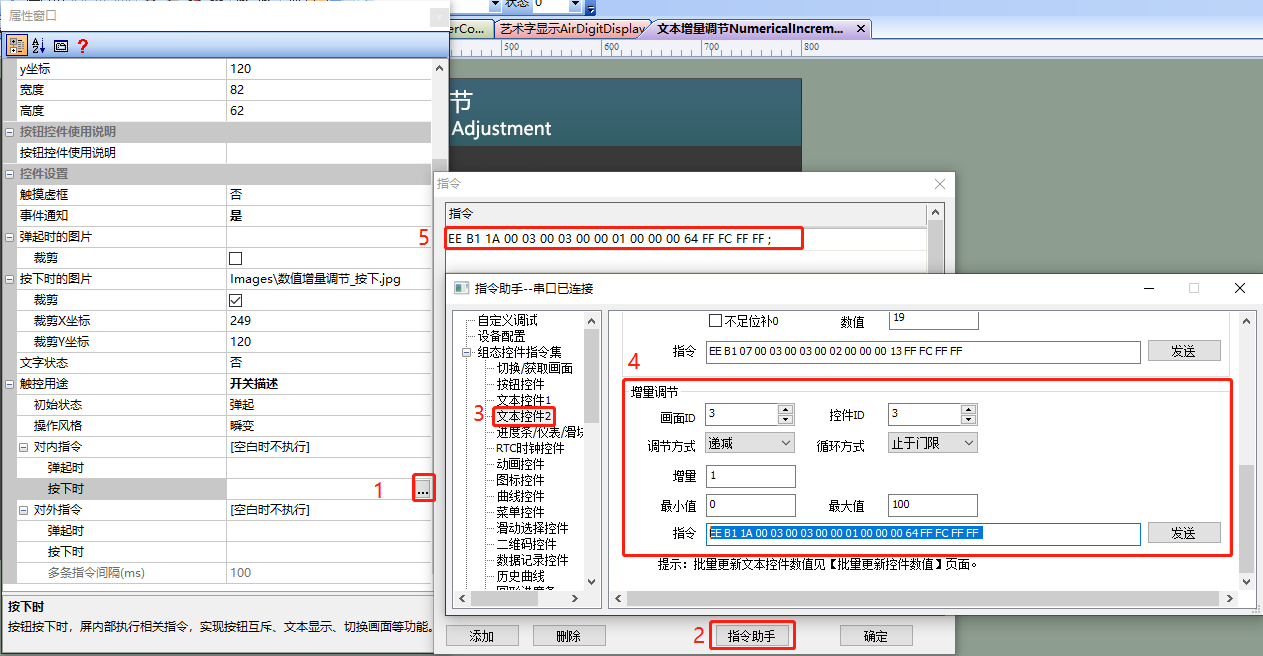Image resolution: width=1263 pixels, height=656 pixels.
Task: Select the 事件通知 property row
Action: (x=217, y=216)
